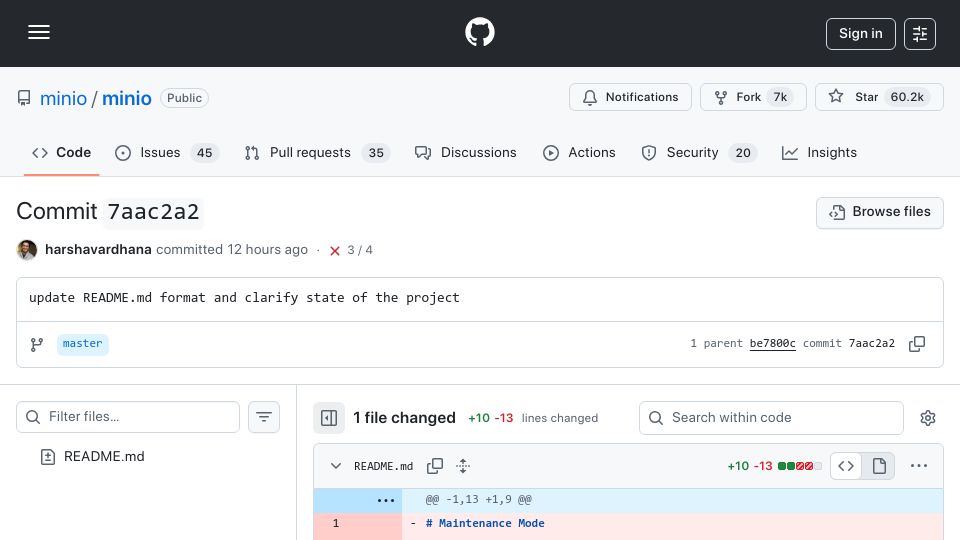The height and width of the screenshot is (540, 960).
Task: Click the git branch icon beside master
Action: pos(37,345)
